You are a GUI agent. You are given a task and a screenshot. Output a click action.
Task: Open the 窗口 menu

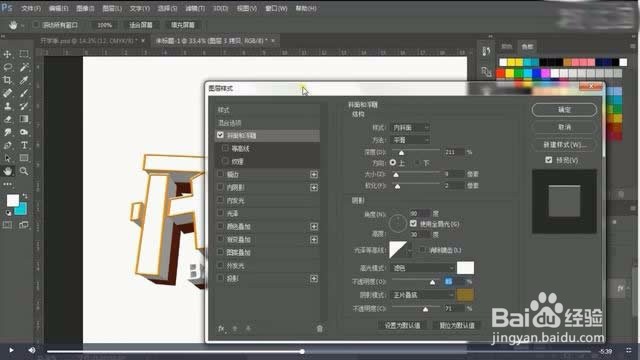coord(276,8)
